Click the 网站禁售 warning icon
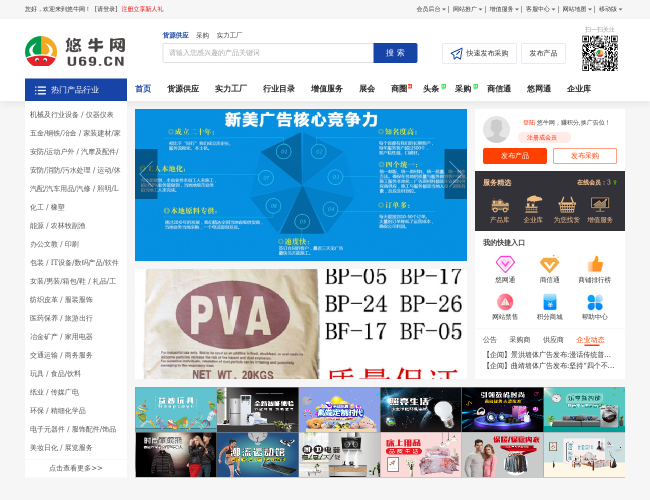This screenshot has height=500, width=650. [x=505, y=301]
